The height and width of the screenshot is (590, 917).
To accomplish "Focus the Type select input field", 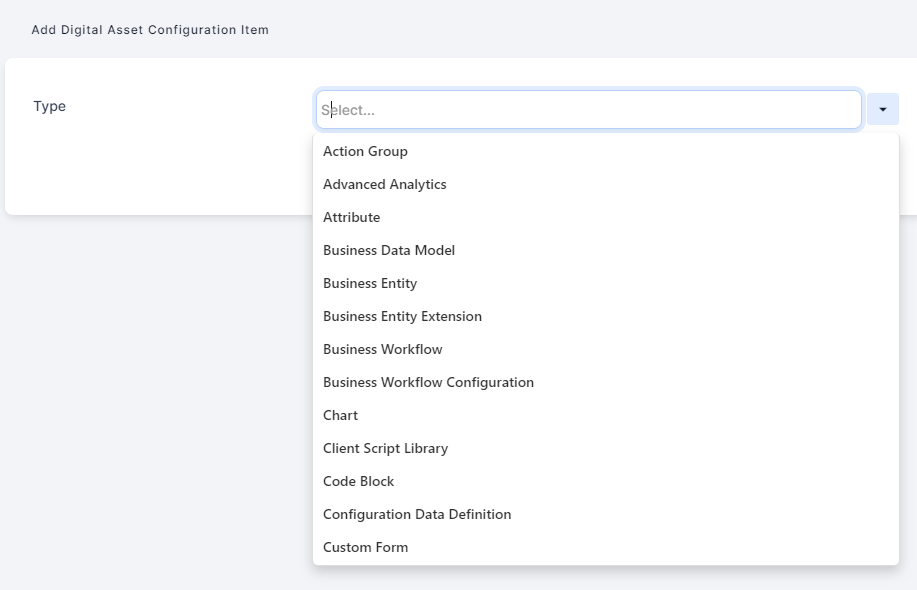I will 588,110.
